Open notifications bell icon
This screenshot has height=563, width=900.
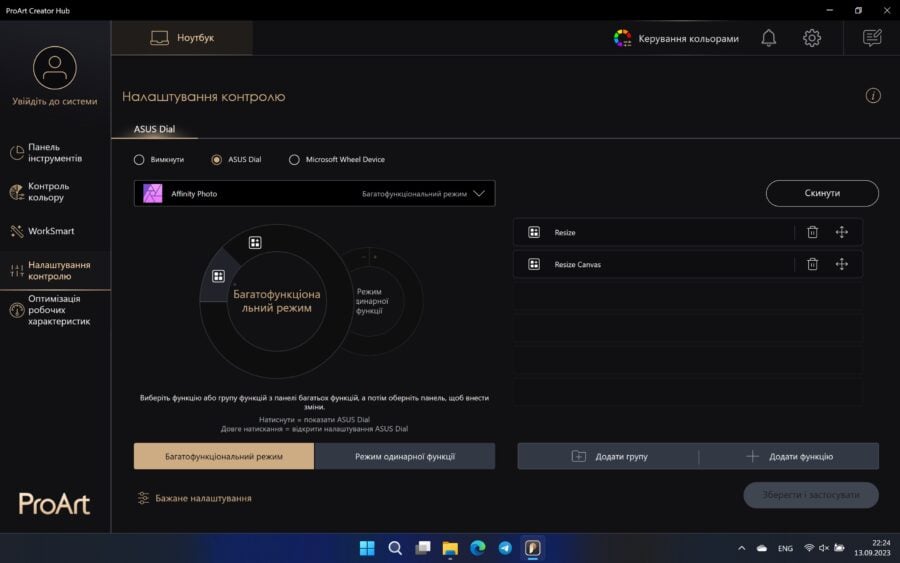click(x=769, y=38)
